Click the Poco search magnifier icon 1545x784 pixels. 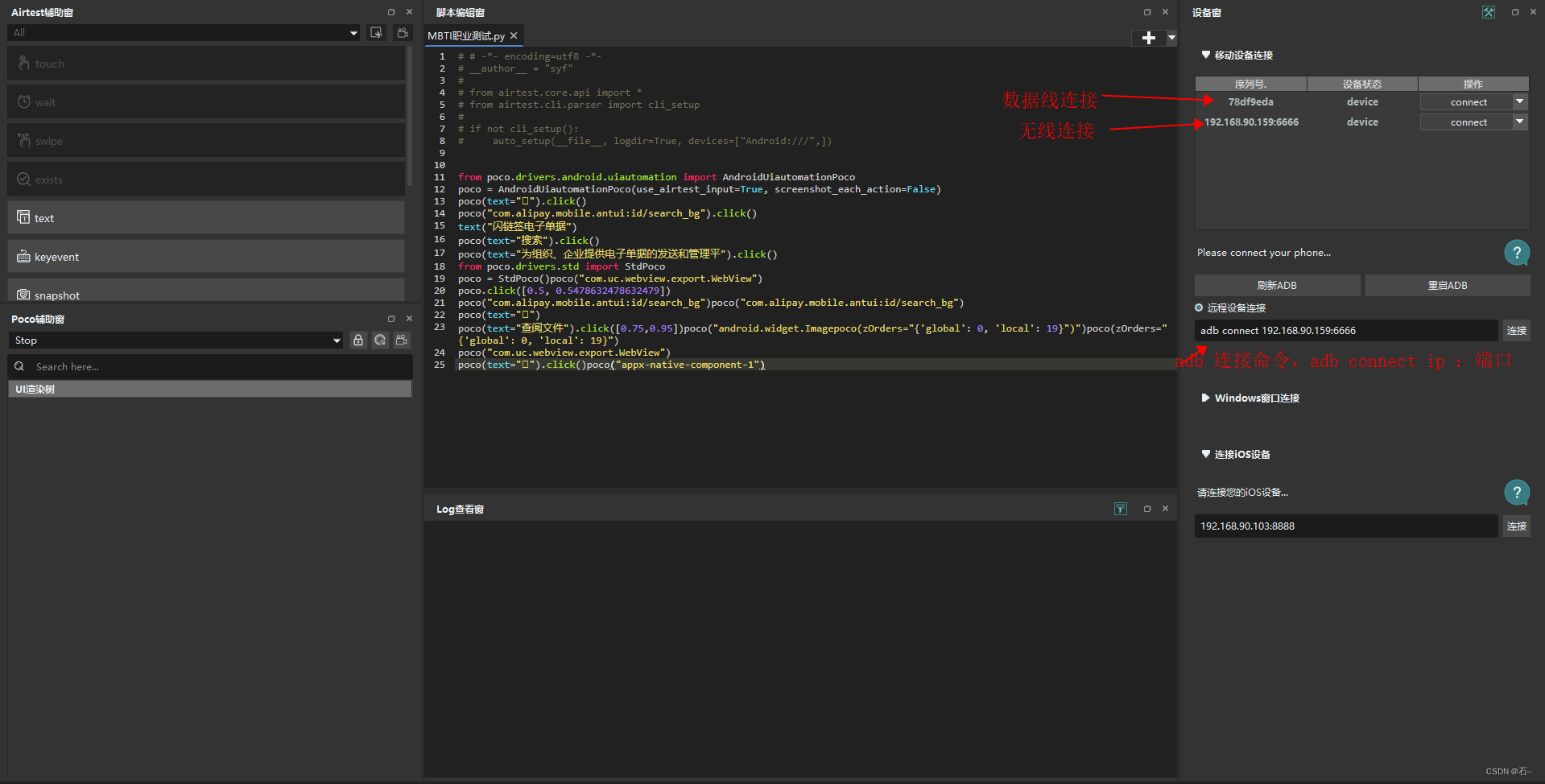[19, 366]
